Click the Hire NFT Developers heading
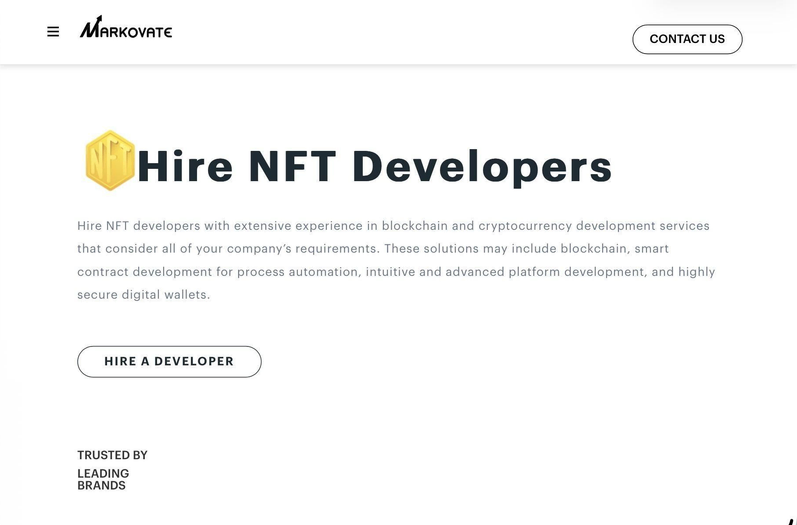This screenshot has height=525, width=797. [x=375, y=167]
